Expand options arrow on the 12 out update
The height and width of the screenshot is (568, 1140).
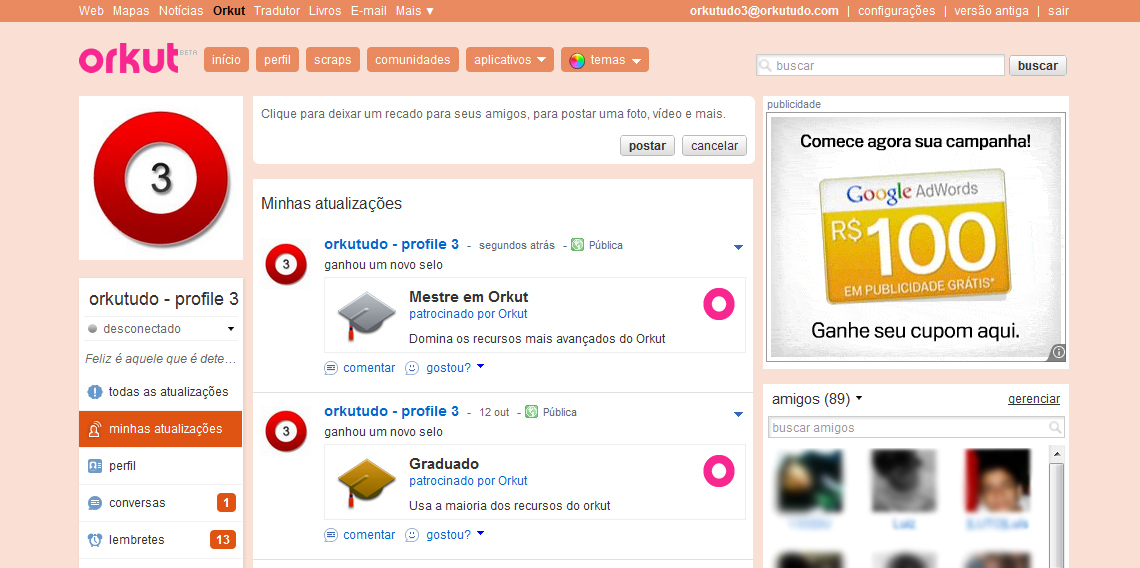739,414
